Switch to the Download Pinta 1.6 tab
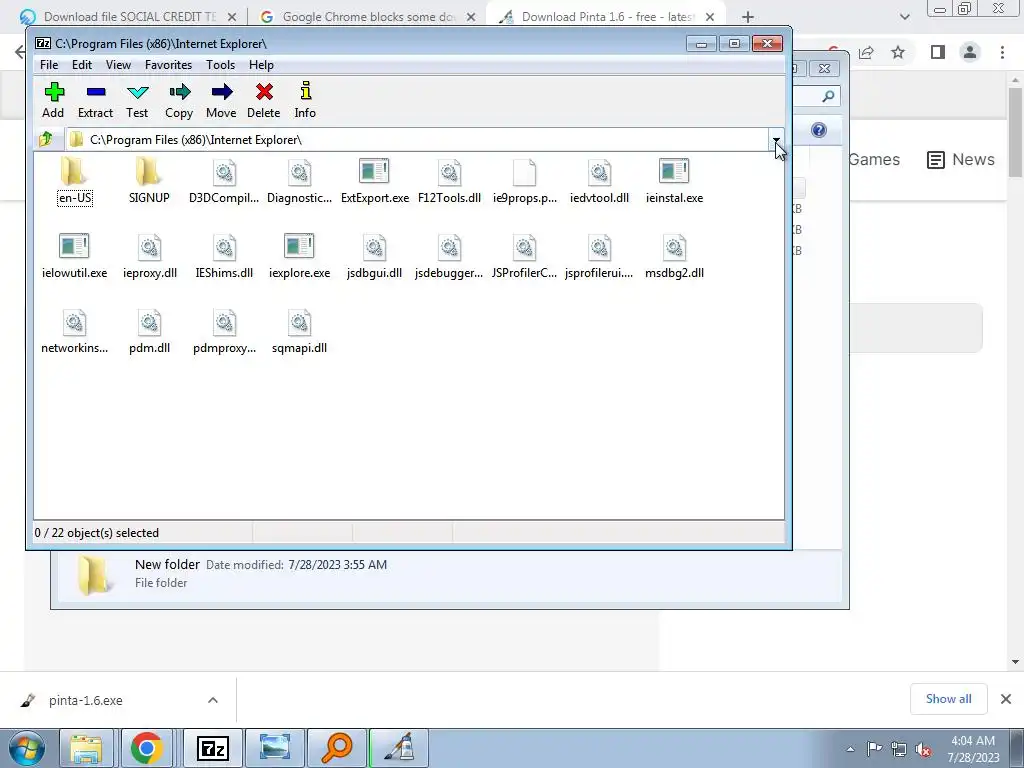Image resolution: width=1024 pixels, height=768 pixels. pyautogui.click(x=607, y=17)
